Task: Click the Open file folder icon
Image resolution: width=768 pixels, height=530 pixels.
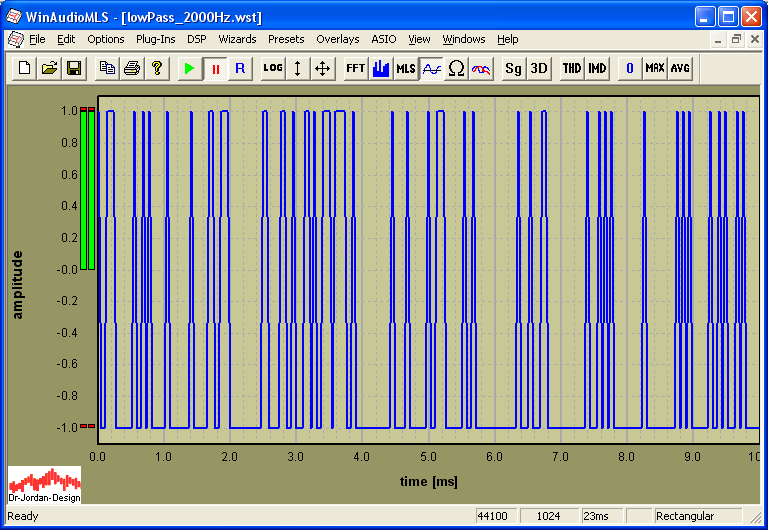Action: click(x=49, y=68)
